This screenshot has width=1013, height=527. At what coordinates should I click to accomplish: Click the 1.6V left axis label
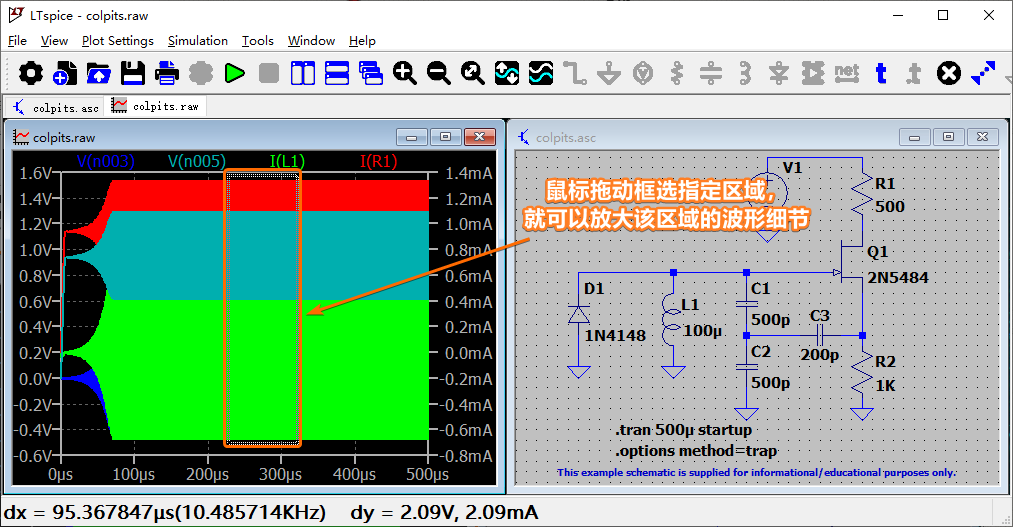36,173
